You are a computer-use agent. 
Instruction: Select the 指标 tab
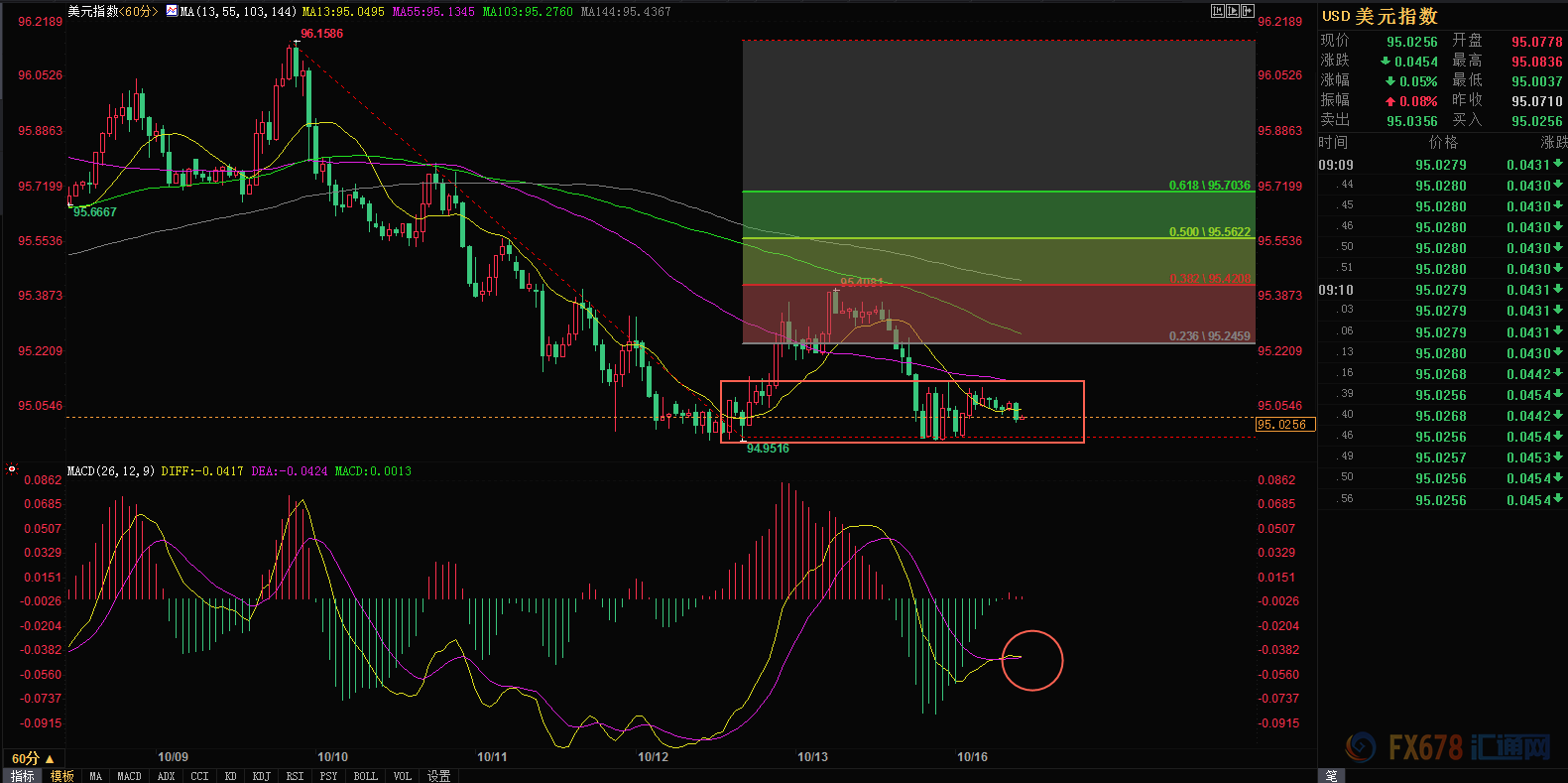(x=22, y=776)
